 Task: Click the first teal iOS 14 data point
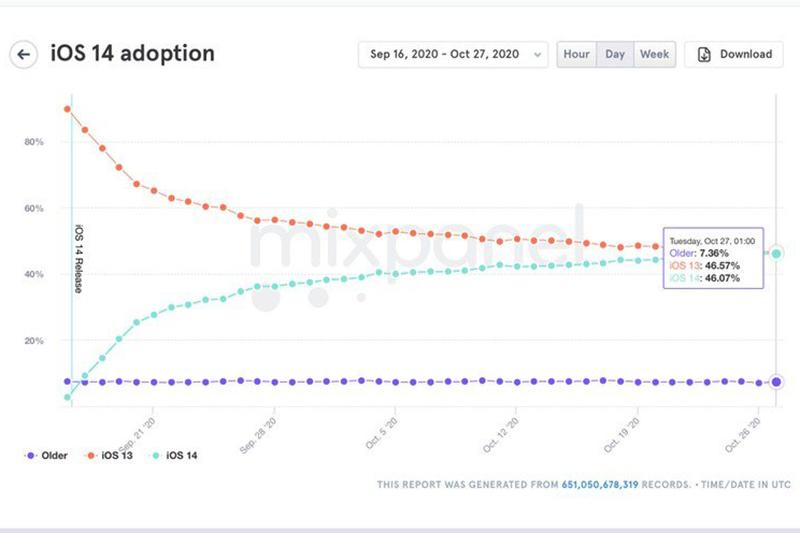67,397
